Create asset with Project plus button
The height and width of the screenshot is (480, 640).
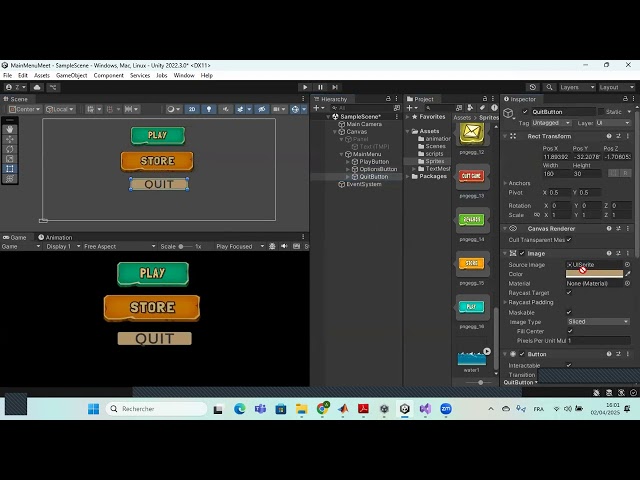[411, 108]
